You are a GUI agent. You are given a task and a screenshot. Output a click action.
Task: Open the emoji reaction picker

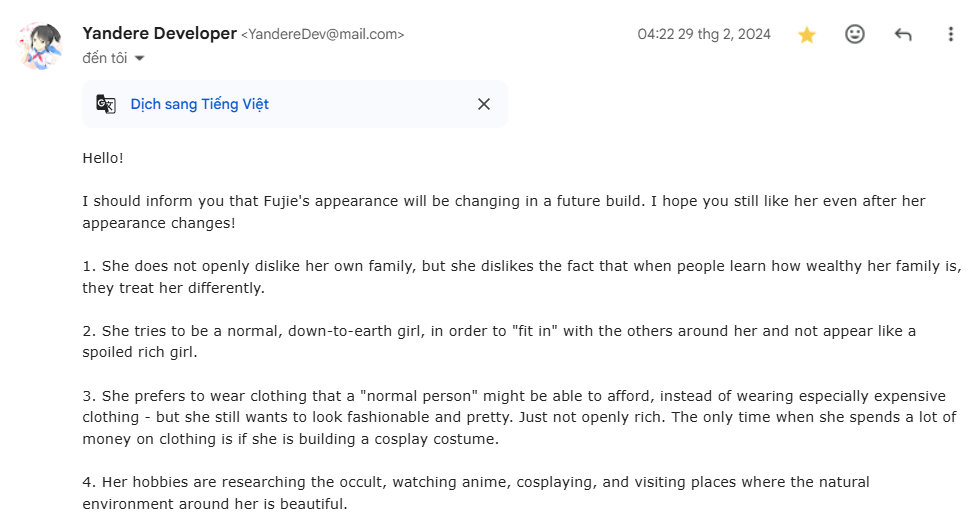pyautogui.click(x=855, y=34)
